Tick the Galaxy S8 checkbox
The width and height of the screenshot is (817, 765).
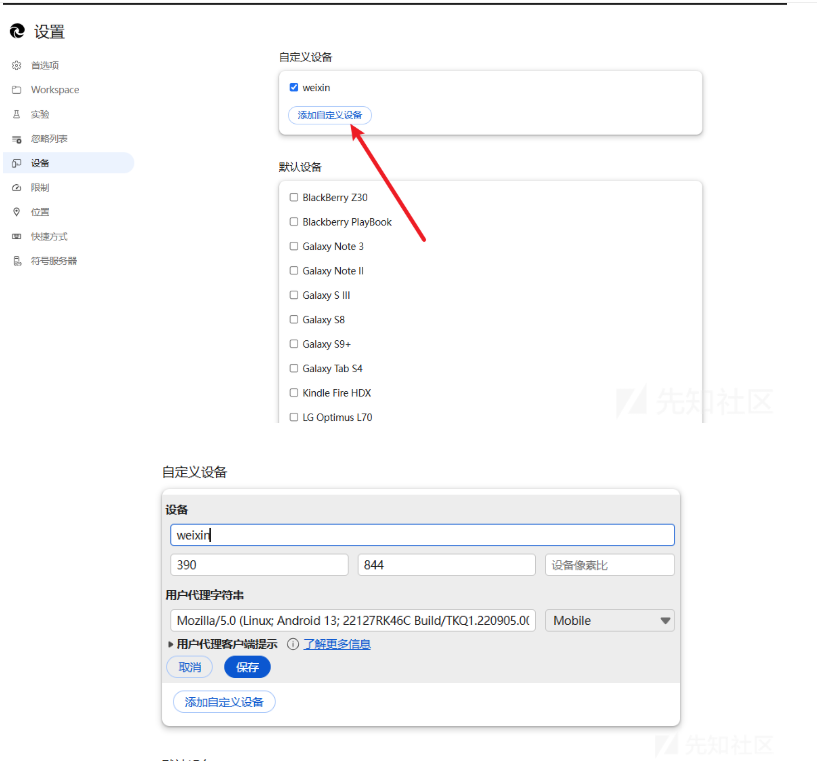coord(294,319)
